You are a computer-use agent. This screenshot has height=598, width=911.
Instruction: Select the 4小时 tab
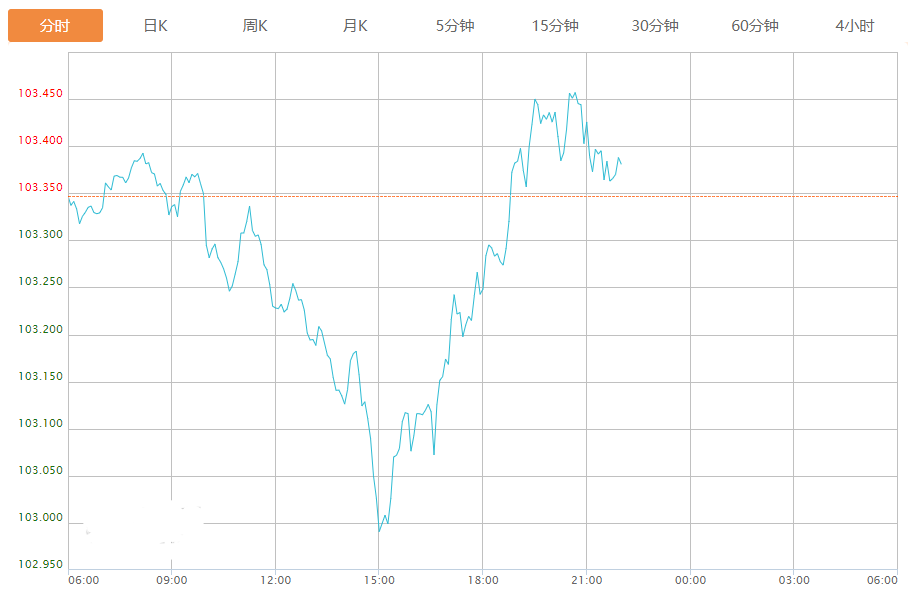(x=855, y=26)
